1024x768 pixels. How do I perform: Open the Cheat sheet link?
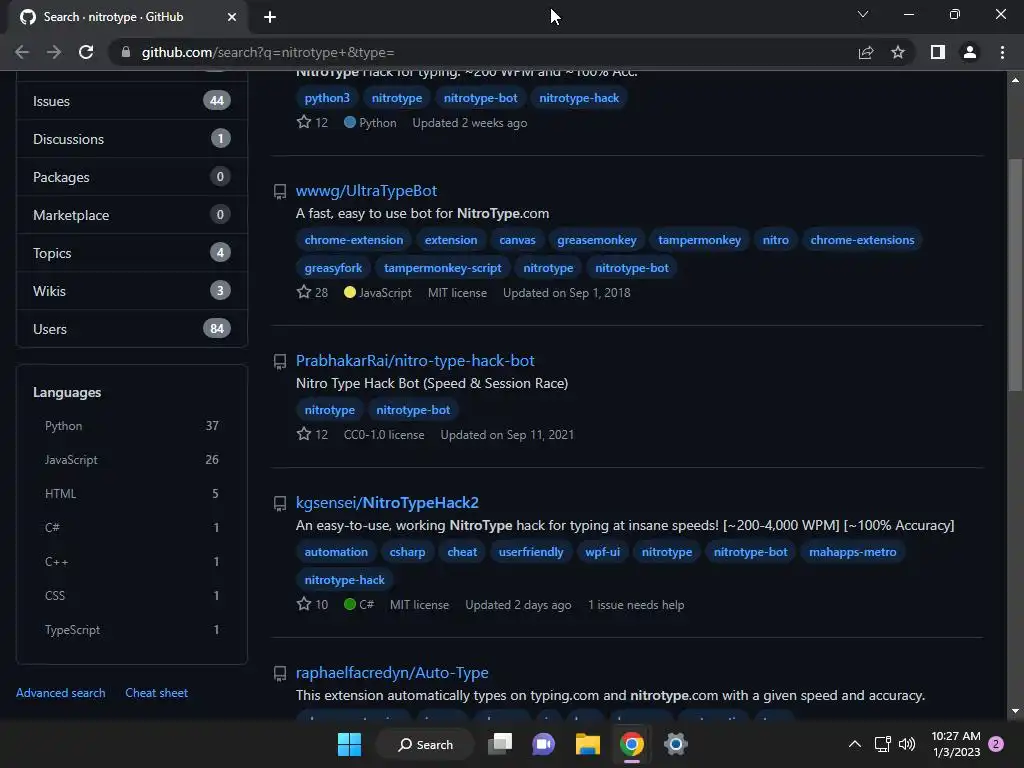pos(156,693)
